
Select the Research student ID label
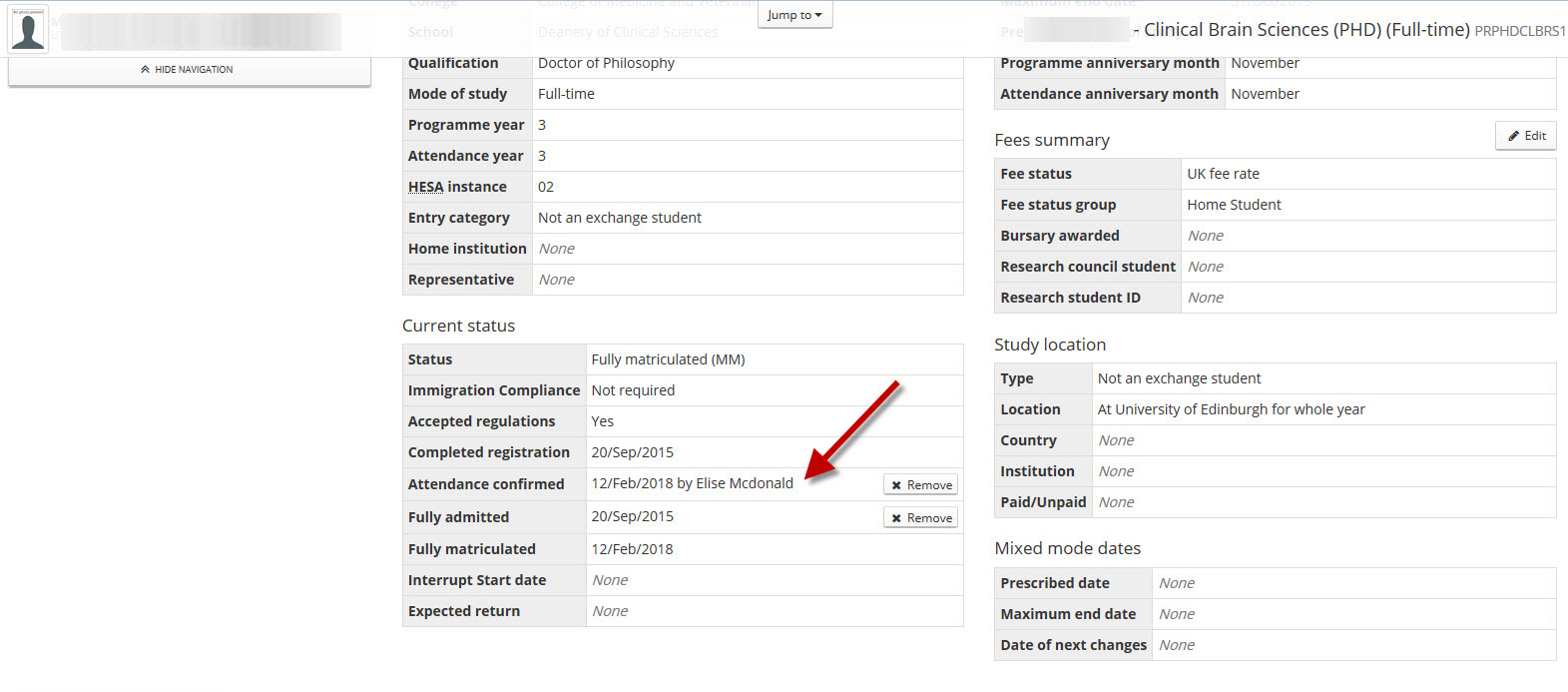pos(1070,298)
